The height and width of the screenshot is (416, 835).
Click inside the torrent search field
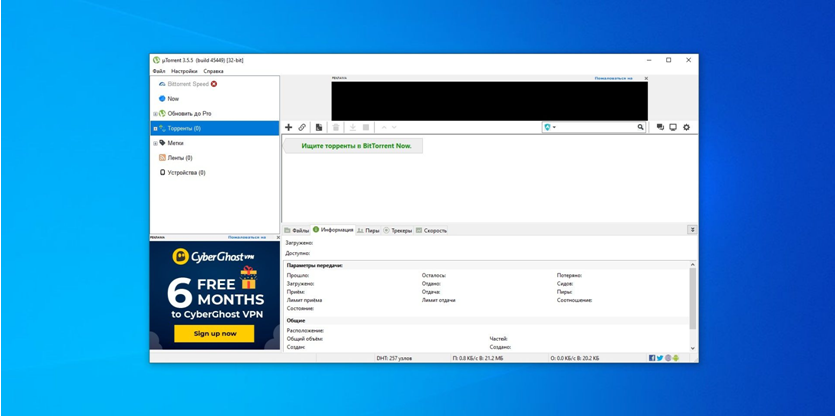(596, 127)
